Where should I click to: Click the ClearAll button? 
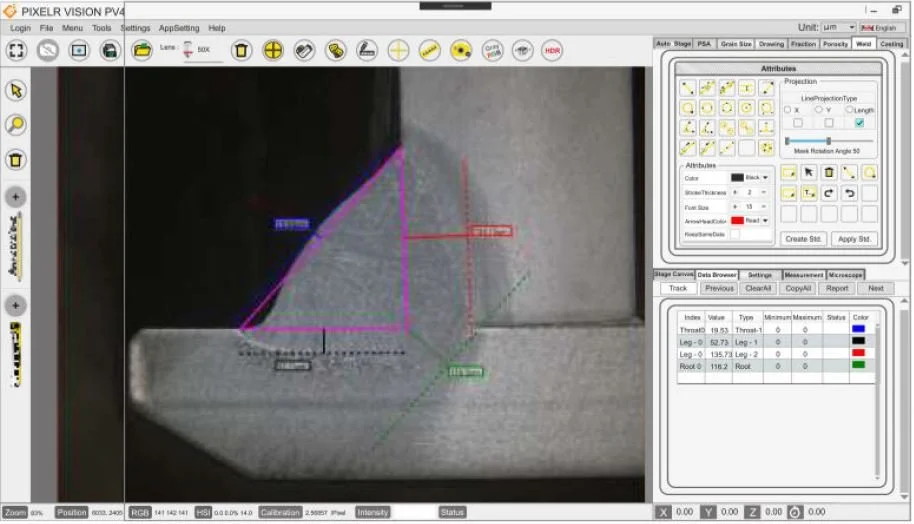click(x=758, y=289)
